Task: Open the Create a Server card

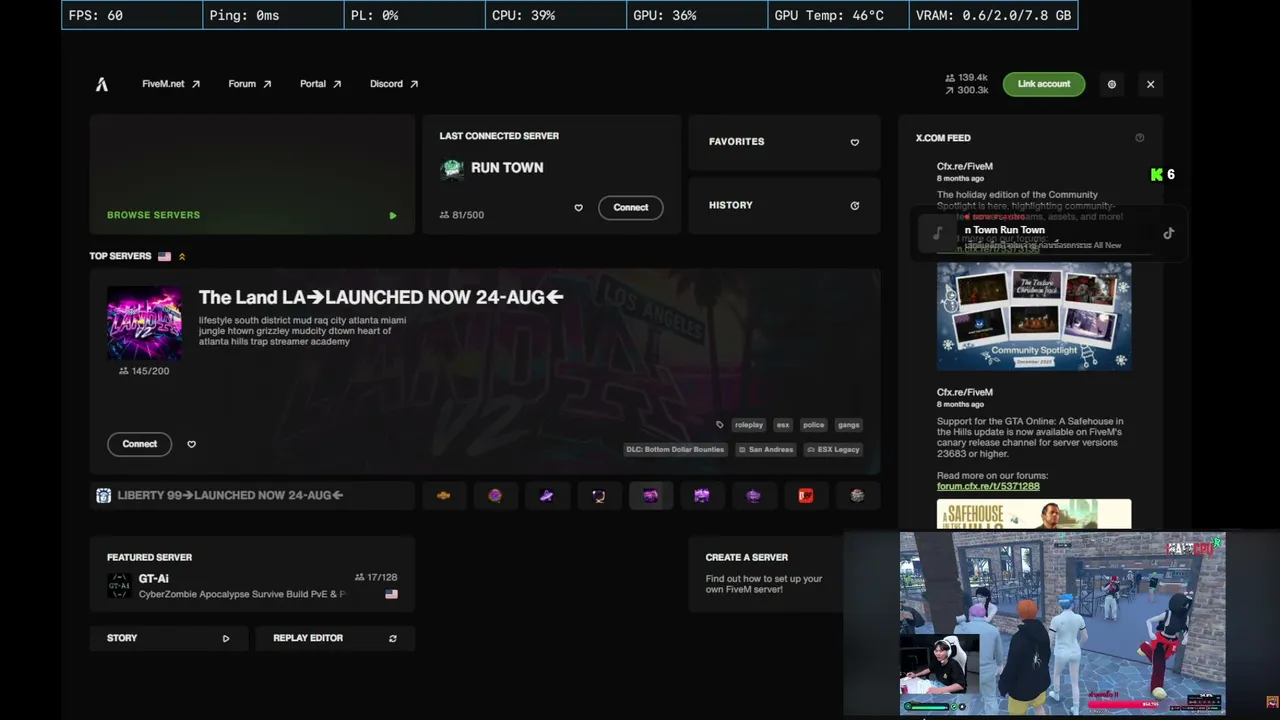Action: click(x=766, y=573)
